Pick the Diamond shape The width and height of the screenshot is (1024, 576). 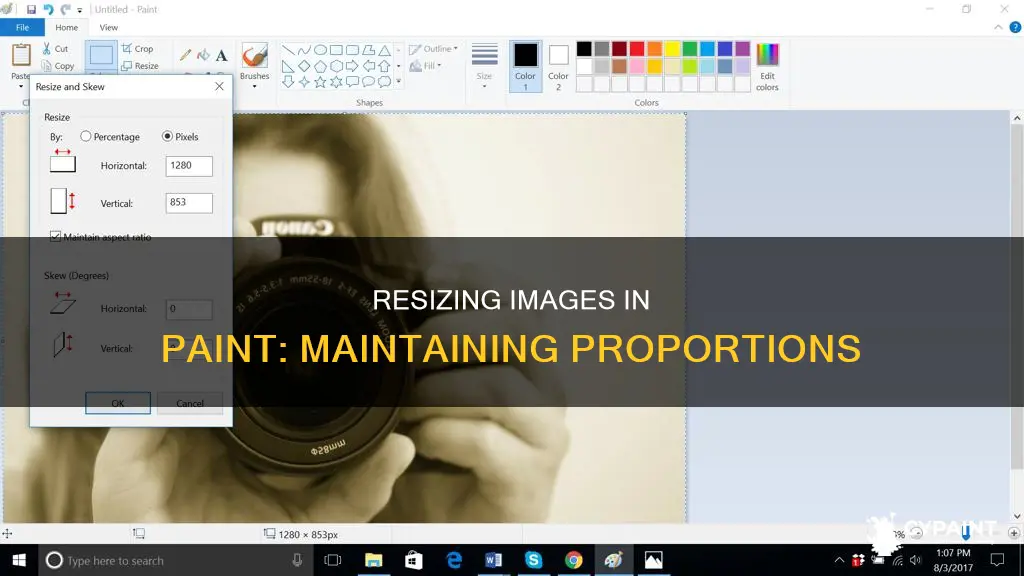pos(304,66)
